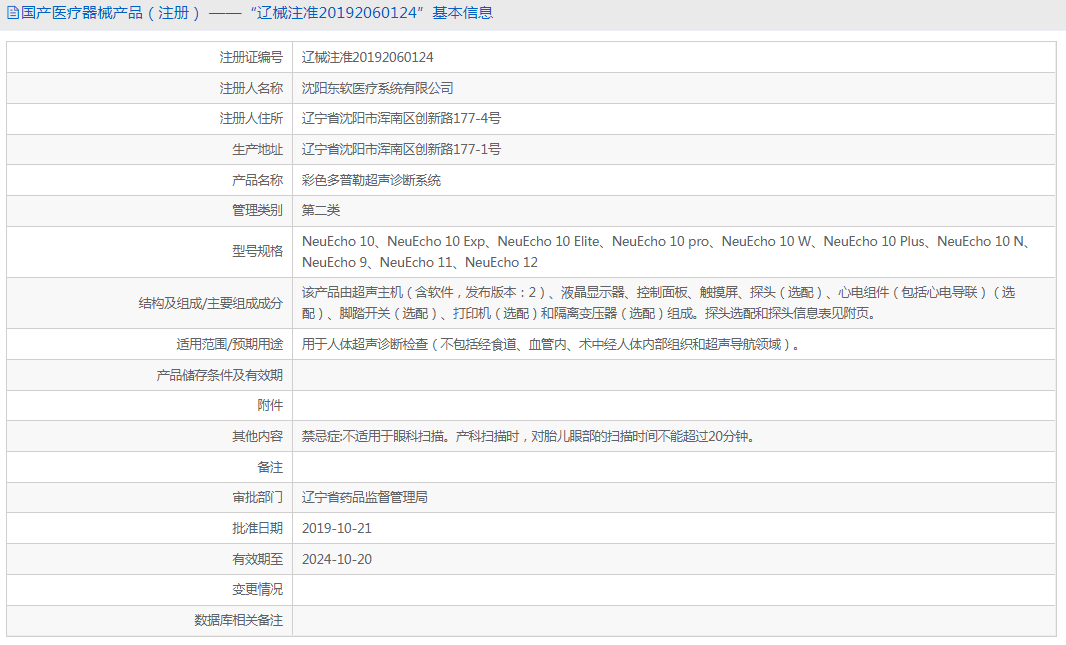Select registration number value 辽械注准20192060124
The image size is (1066, 645).
coord(367,58)
